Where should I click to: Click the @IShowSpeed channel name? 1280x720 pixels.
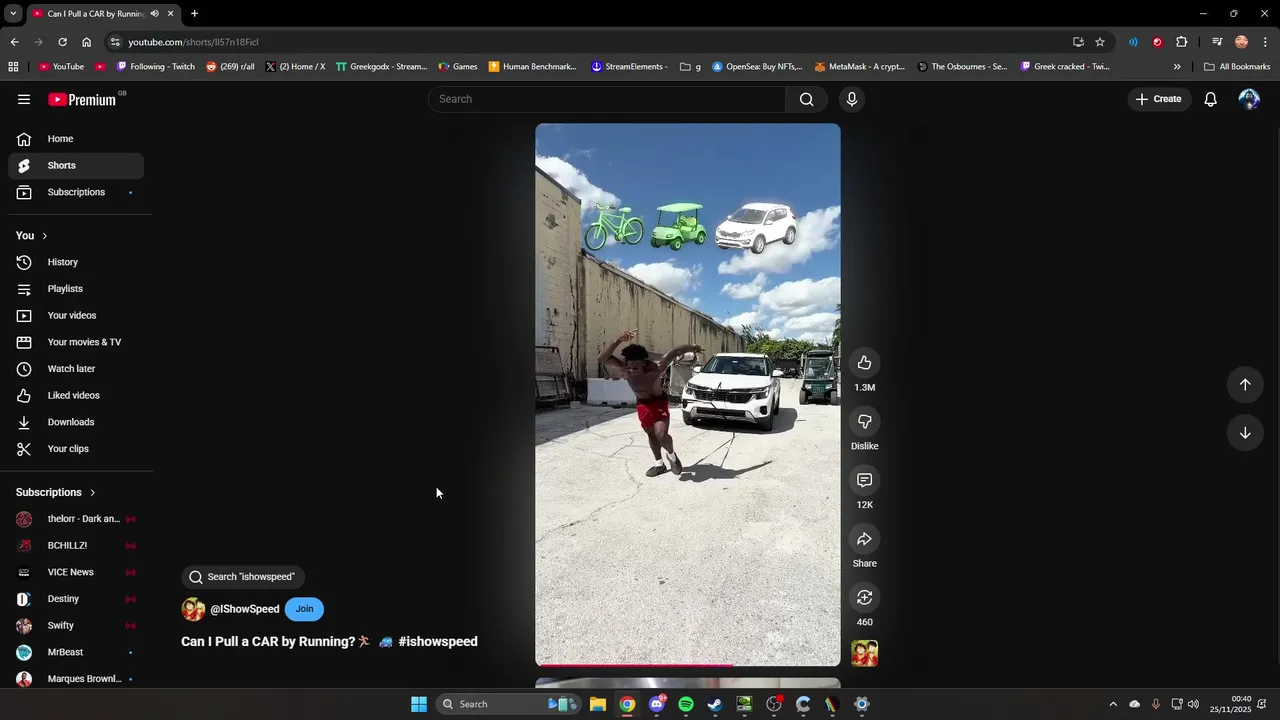(x=245, y=609)
